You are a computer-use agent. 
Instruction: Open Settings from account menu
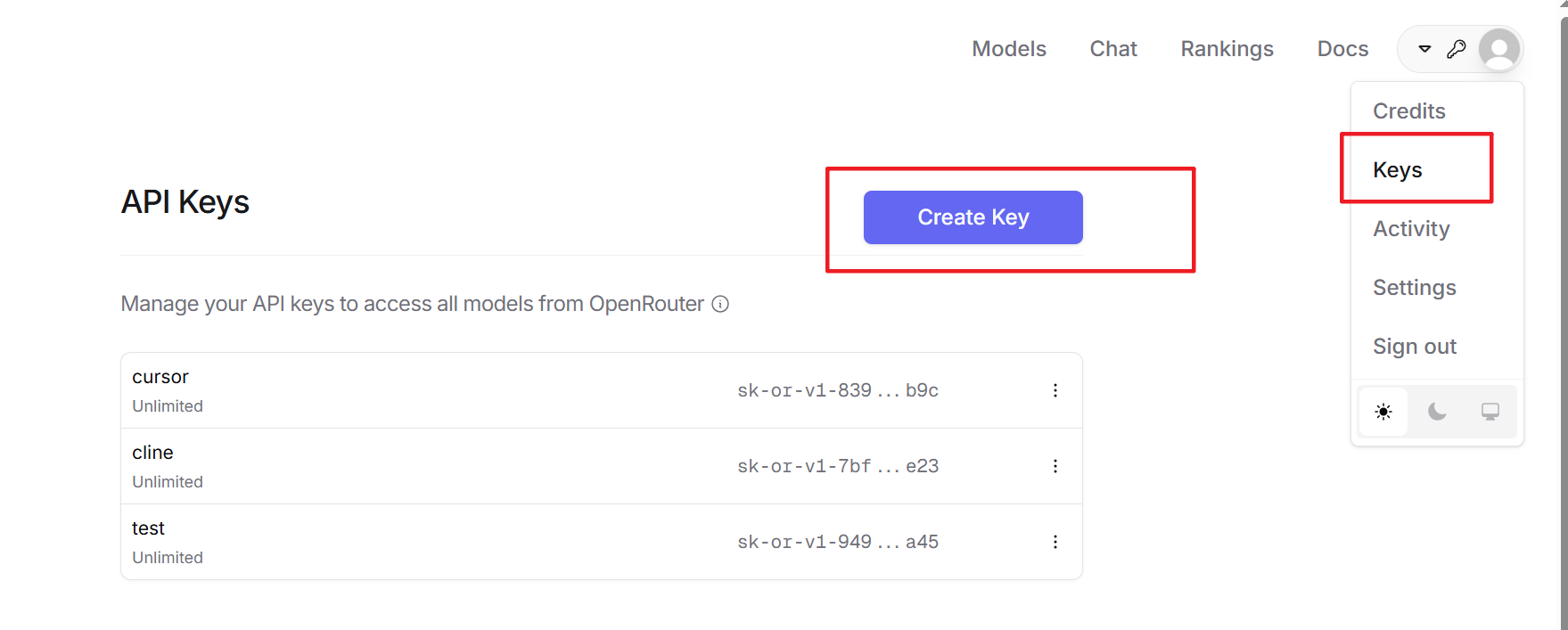click(1415, 288)
